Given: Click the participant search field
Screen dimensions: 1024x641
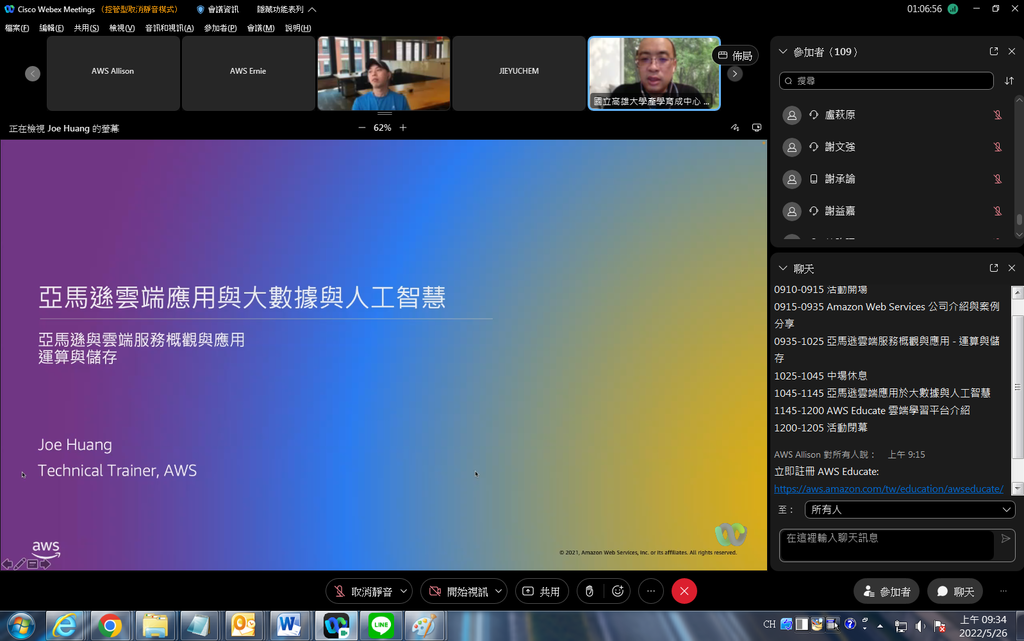Looking at the screenshot, I should click(886, 80).
